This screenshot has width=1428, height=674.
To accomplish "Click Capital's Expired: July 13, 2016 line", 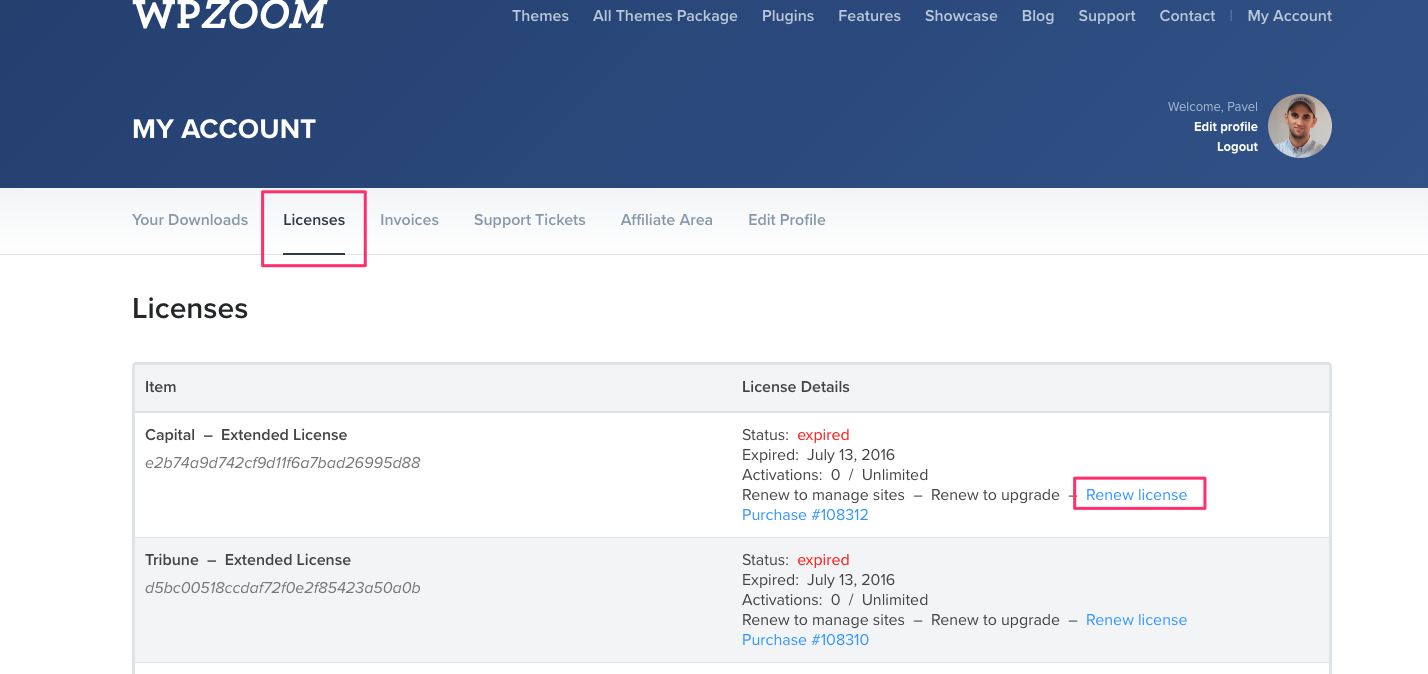I will point(818,455).
